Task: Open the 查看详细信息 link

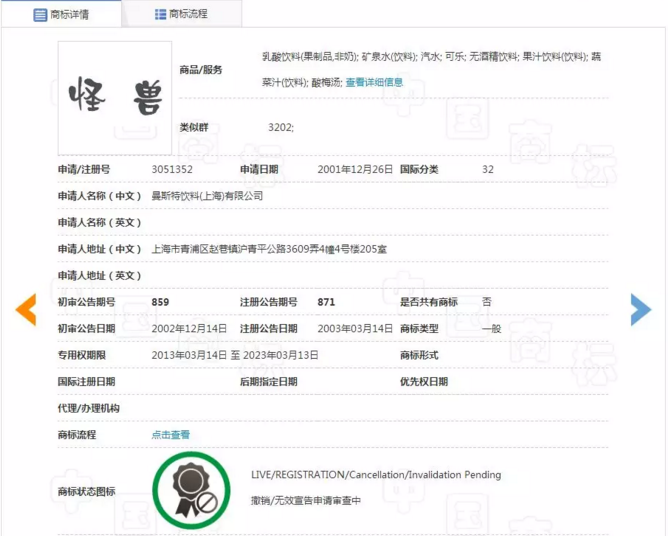Action: pyautogui.click(x=374, y=83)
